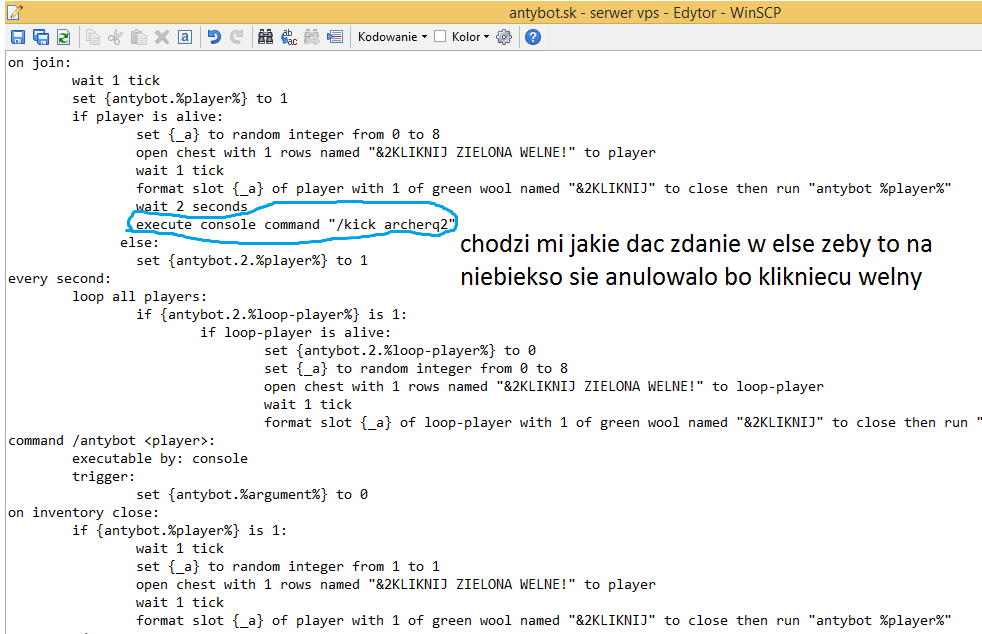Open editor preferences with the gear icon

coord(504,37)
